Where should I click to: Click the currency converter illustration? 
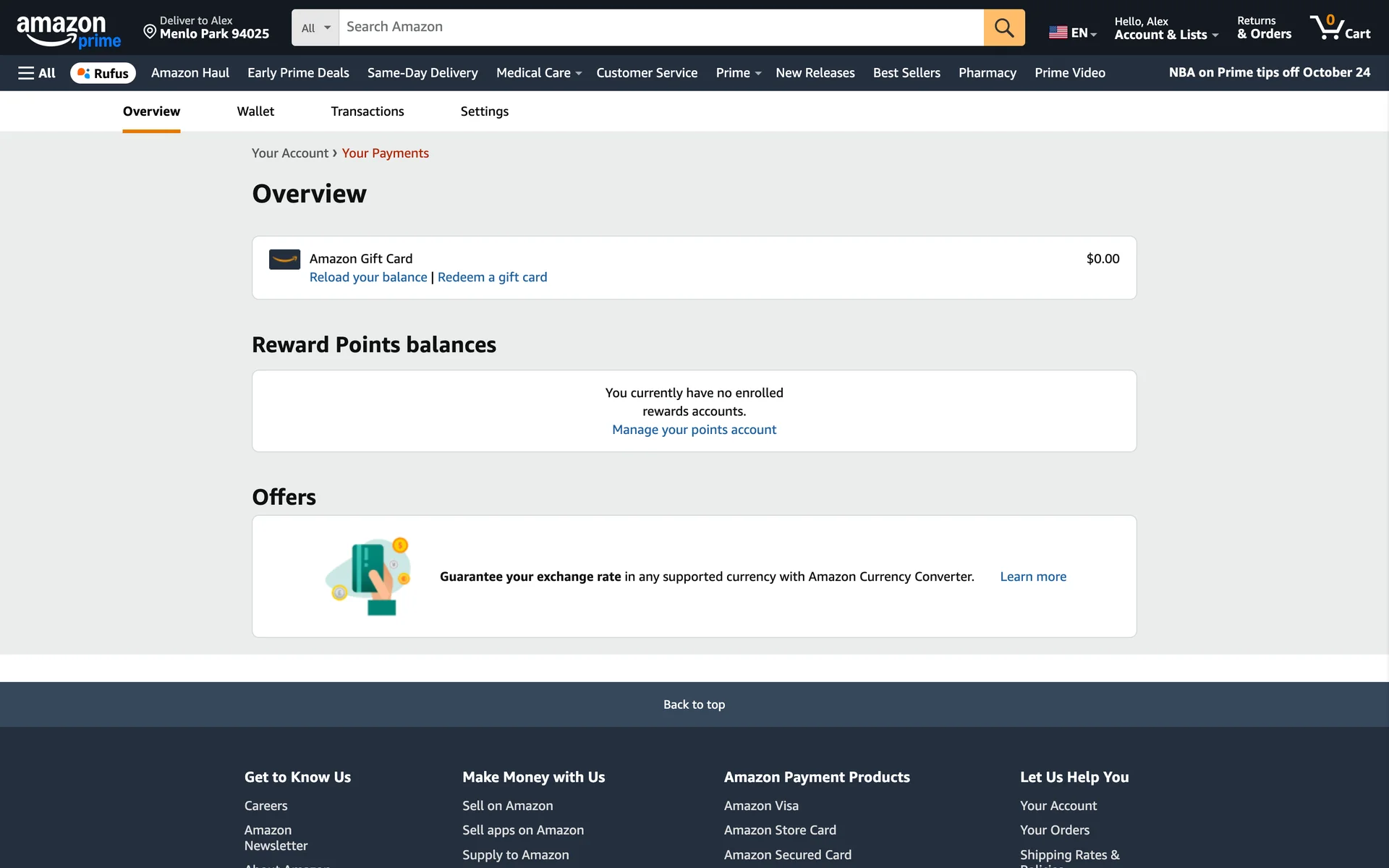[368, 576]
